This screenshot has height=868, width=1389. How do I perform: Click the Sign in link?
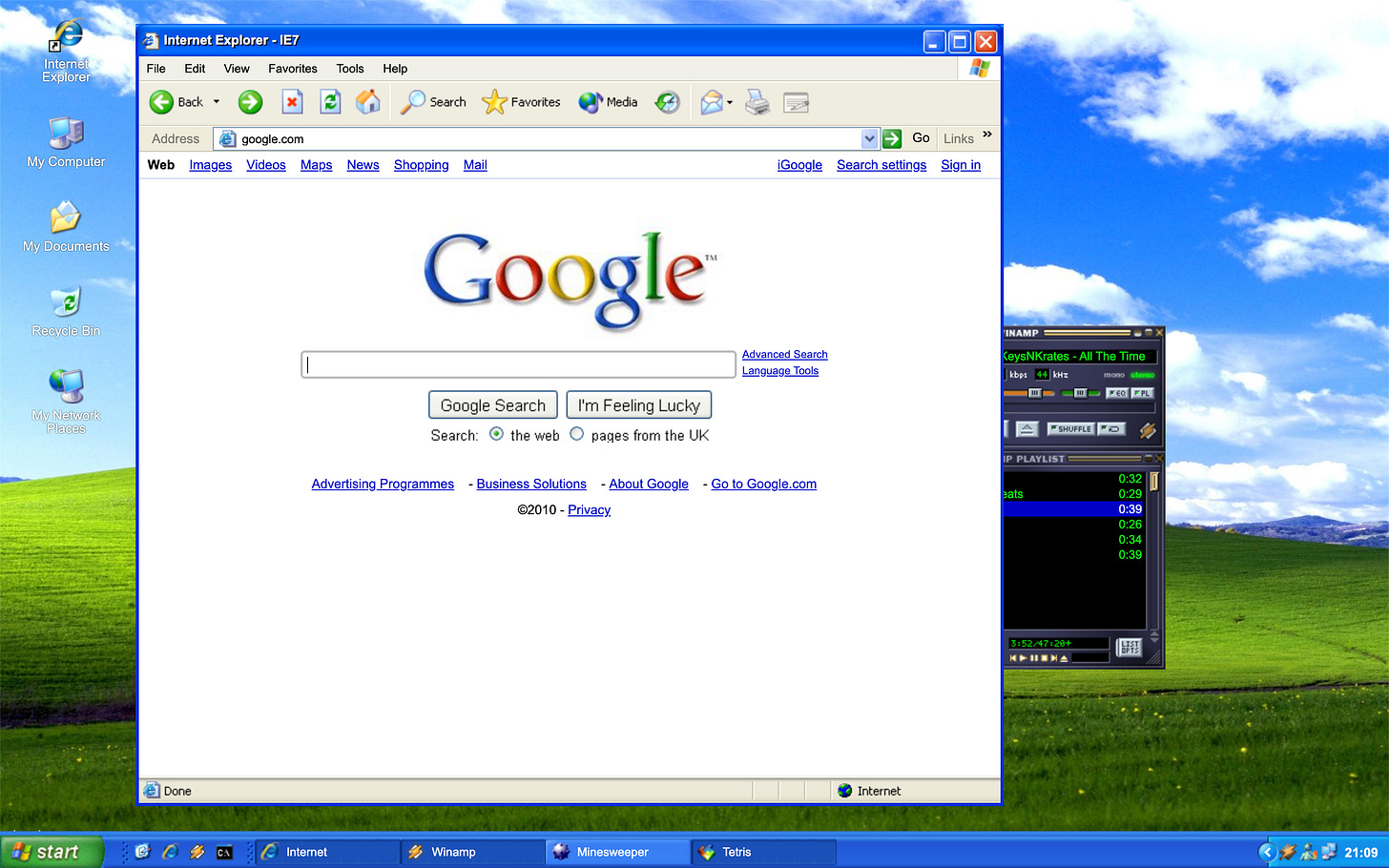(x=961, y=165)
